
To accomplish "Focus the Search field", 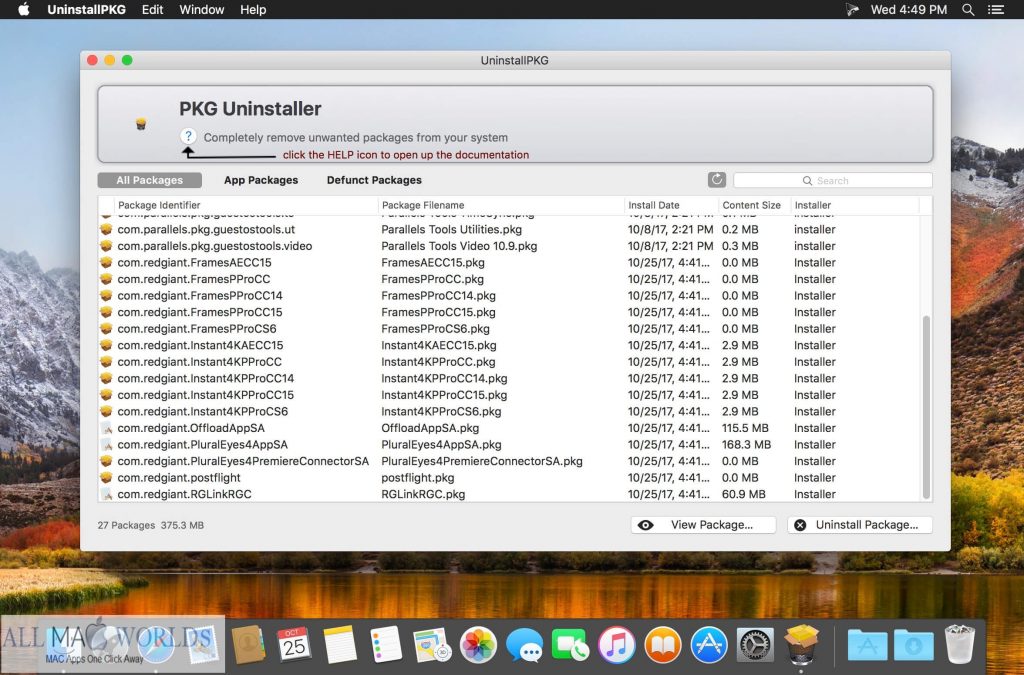I will (833, 180).
